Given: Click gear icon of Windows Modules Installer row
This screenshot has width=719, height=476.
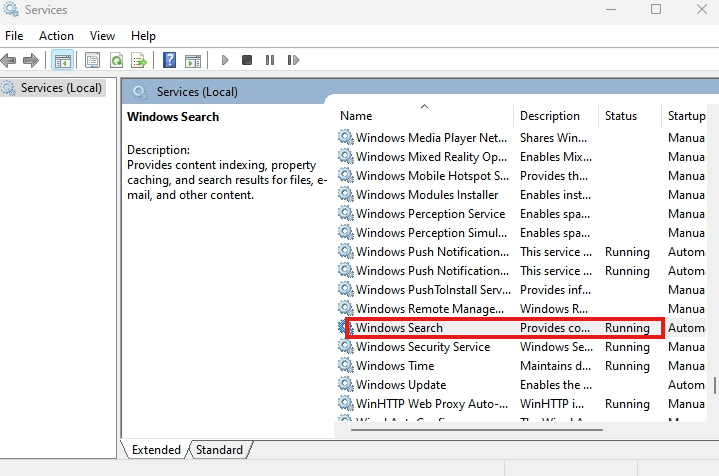Looking at the screenshot, I should [346, 194].
